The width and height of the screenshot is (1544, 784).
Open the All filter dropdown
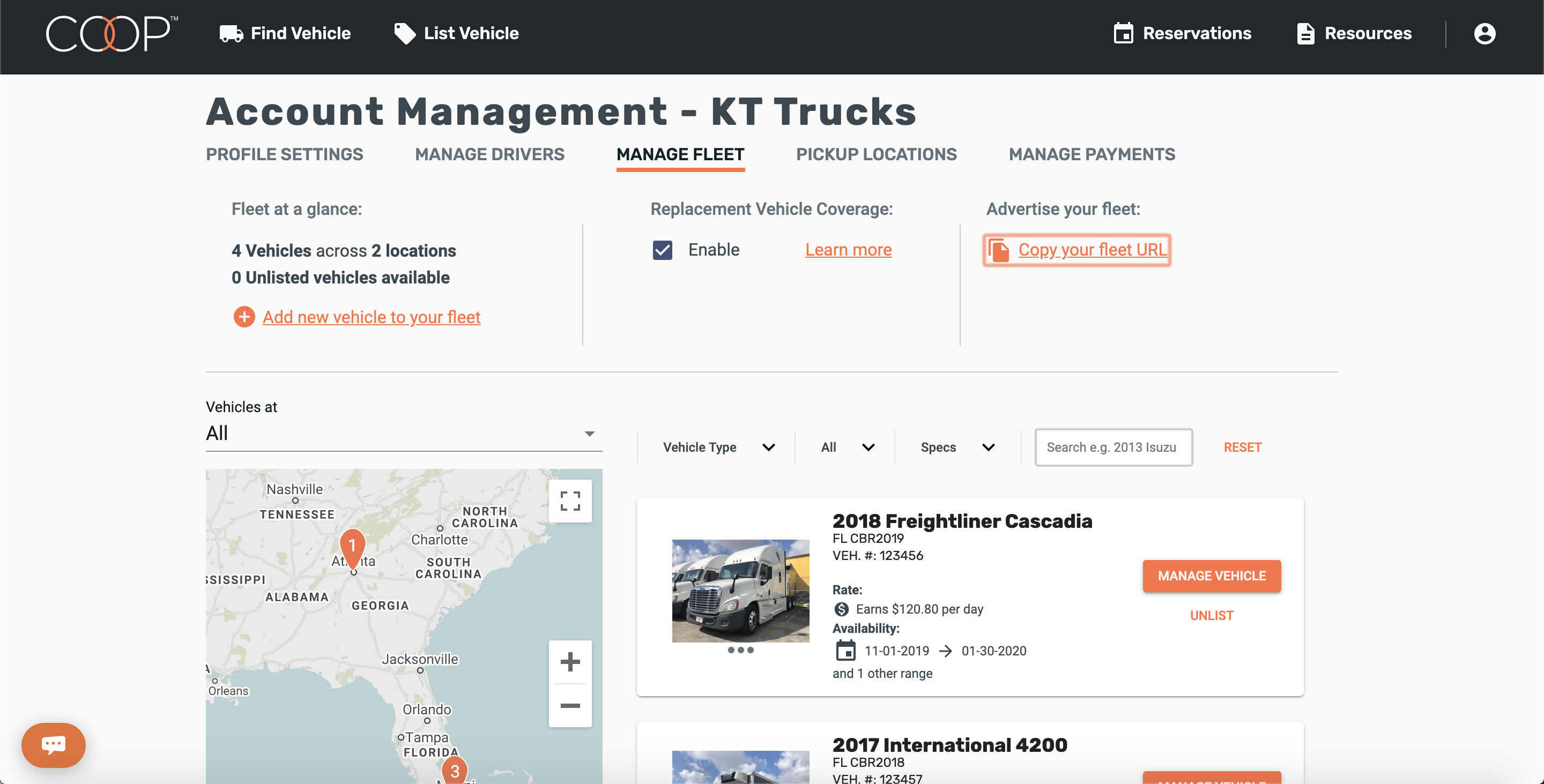coord(848,447)
